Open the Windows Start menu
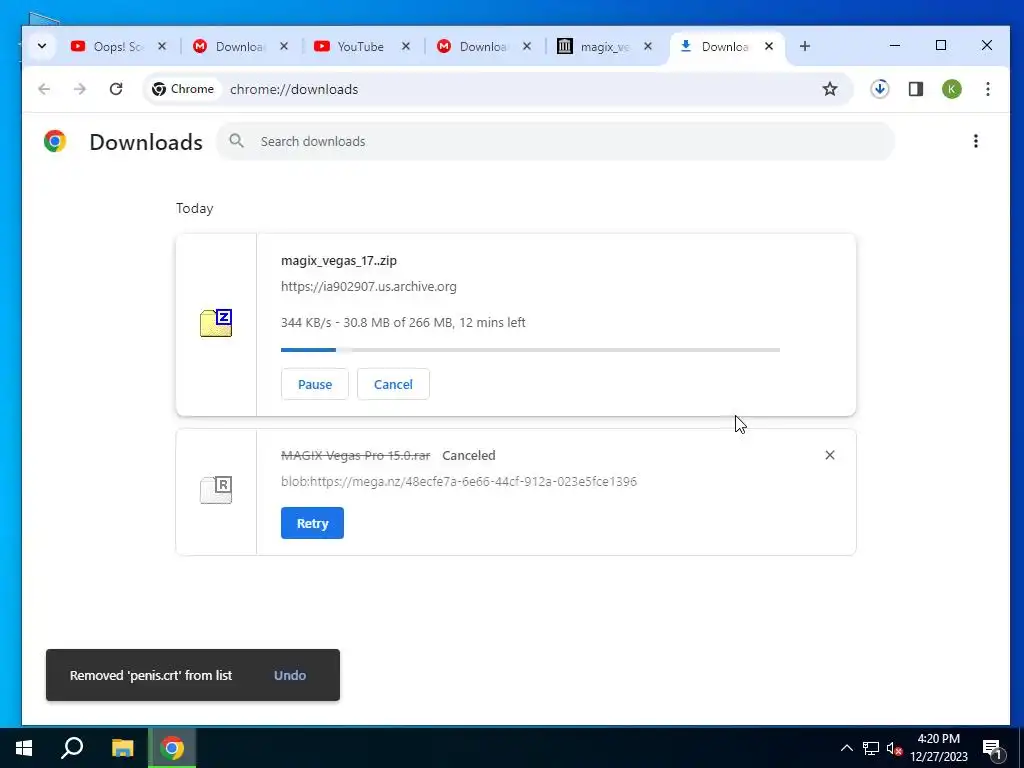 coord(24,748)
